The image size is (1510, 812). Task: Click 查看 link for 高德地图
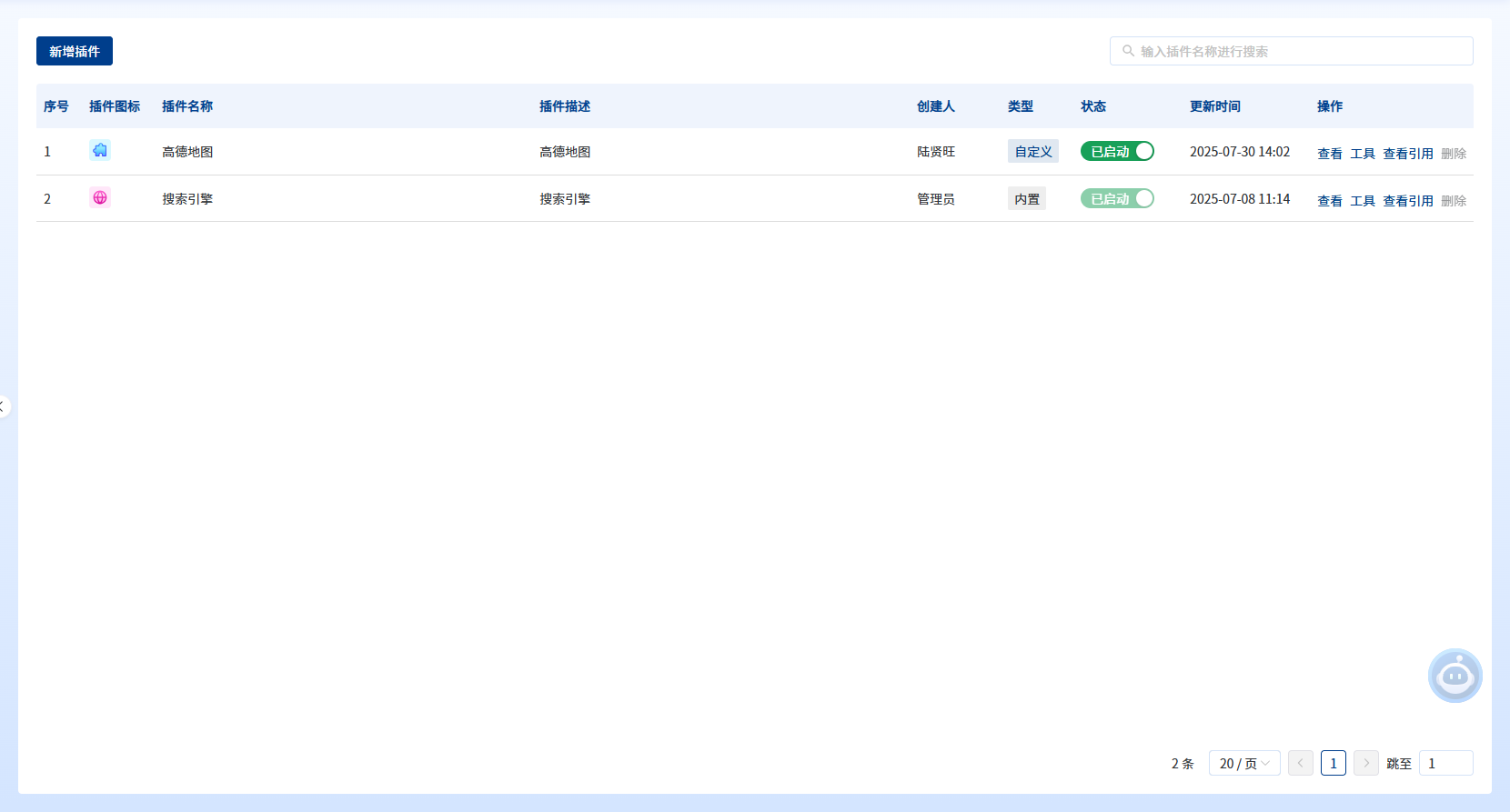[x=1329, y=154]
